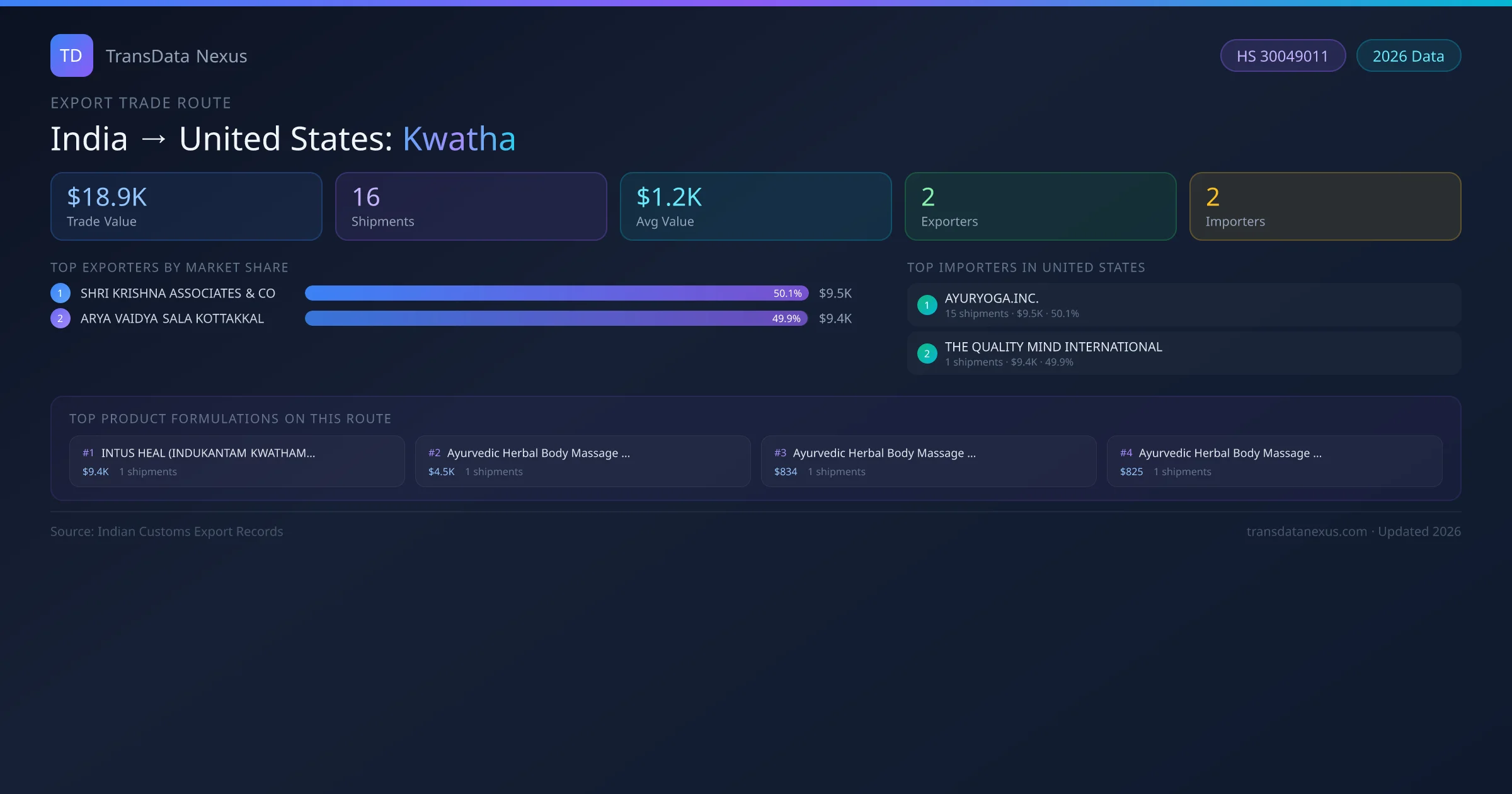1512x794 pixels.
Task: Select the #1 INTUS HEAL product card
Action: click(x=236, y=461)
